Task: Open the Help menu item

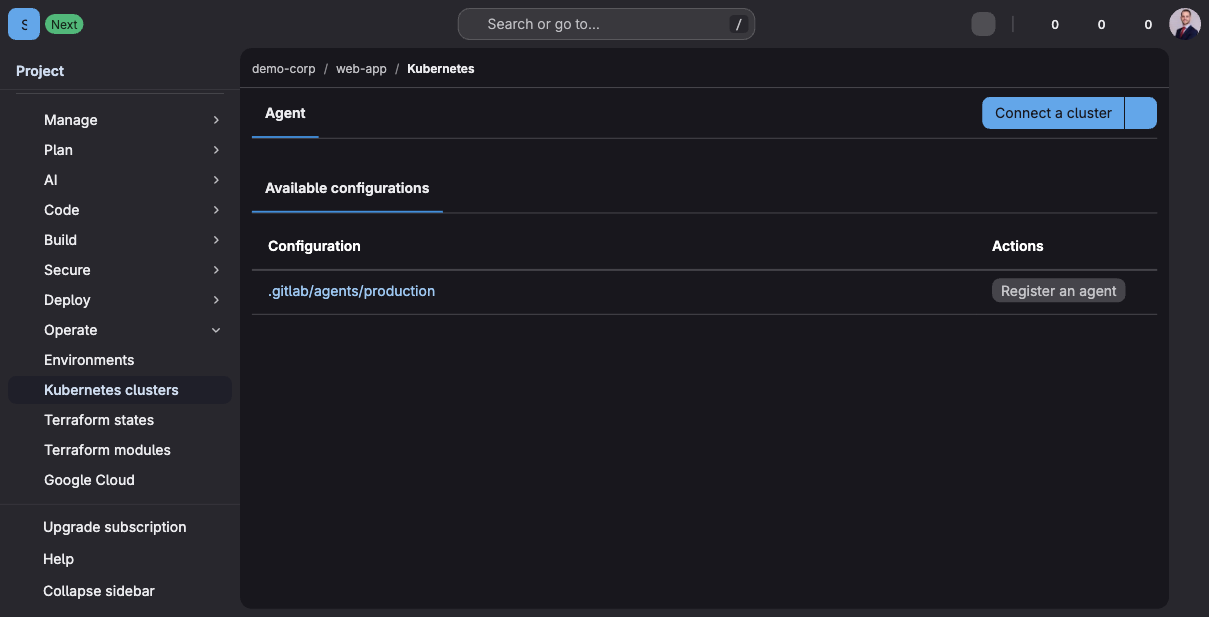Action: point(59,559)
